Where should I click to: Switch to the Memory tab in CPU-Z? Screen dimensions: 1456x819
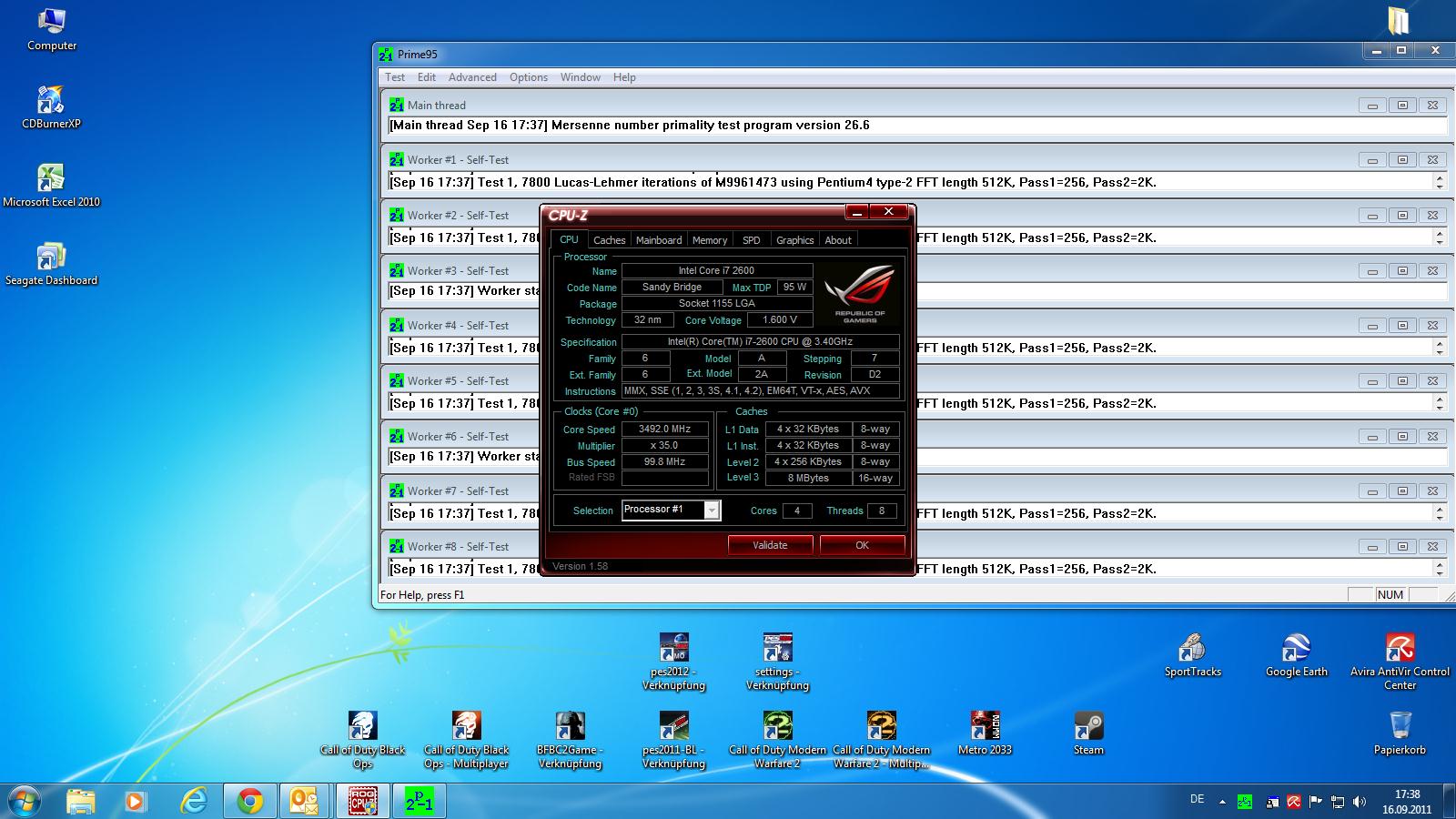[709, 240]
